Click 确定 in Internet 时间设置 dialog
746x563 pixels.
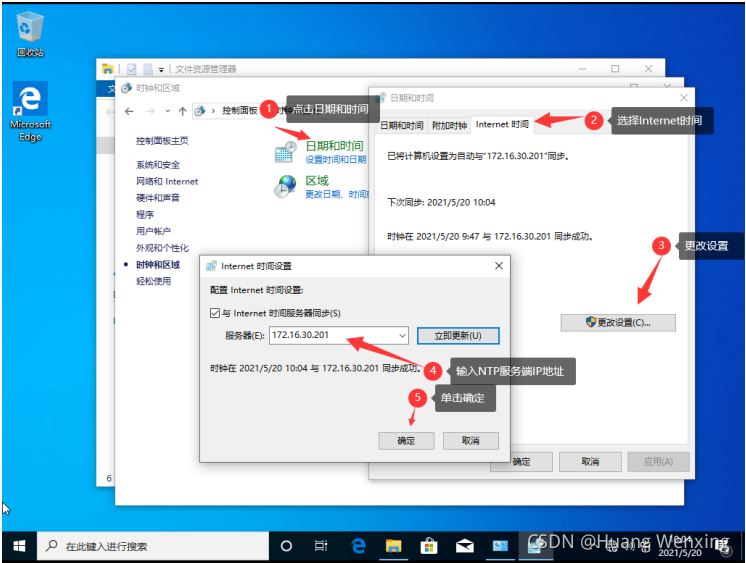pyautogui.click(x=406, y=441)
